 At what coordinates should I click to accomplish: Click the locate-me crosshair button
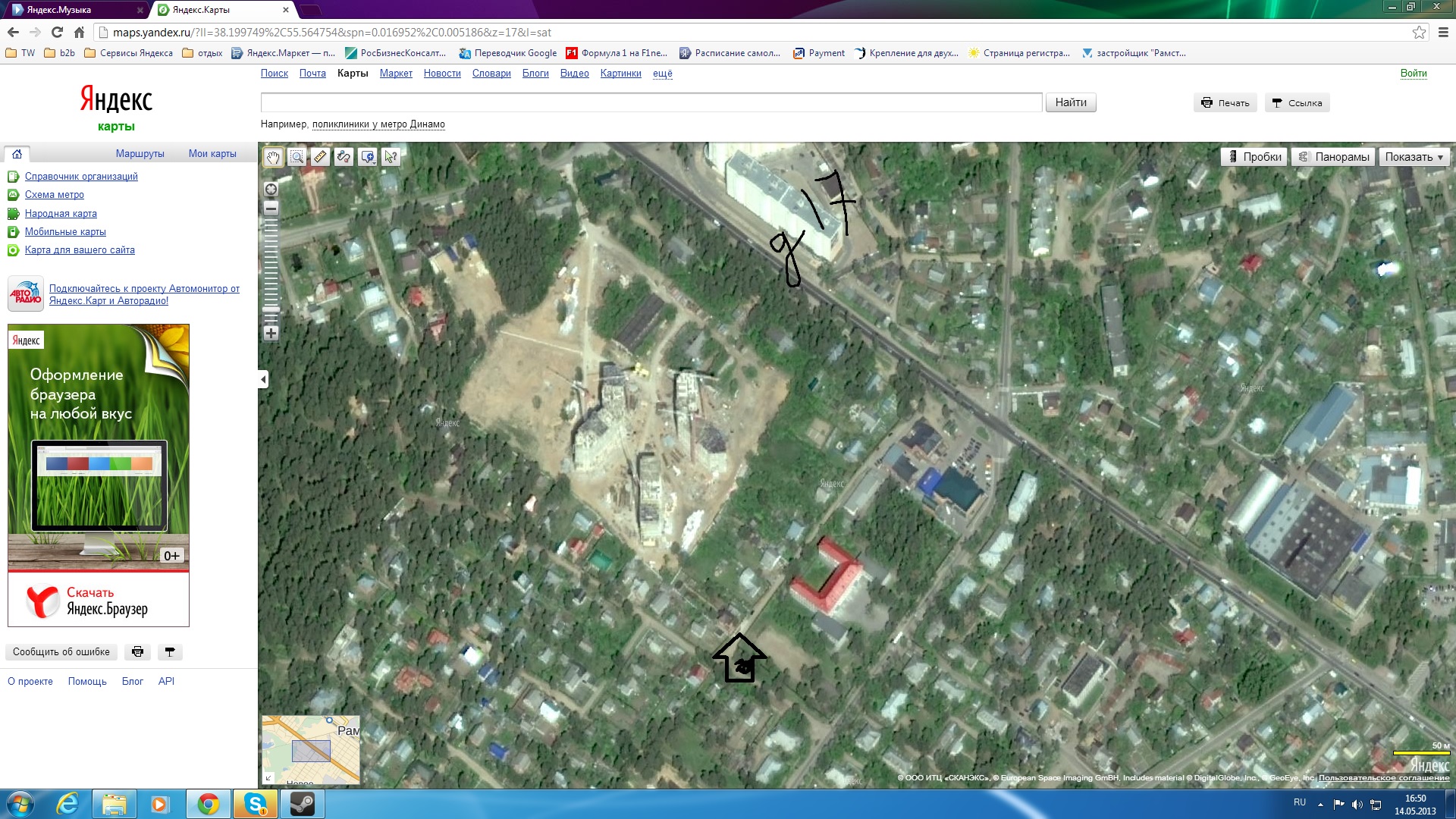coord(271,189)
